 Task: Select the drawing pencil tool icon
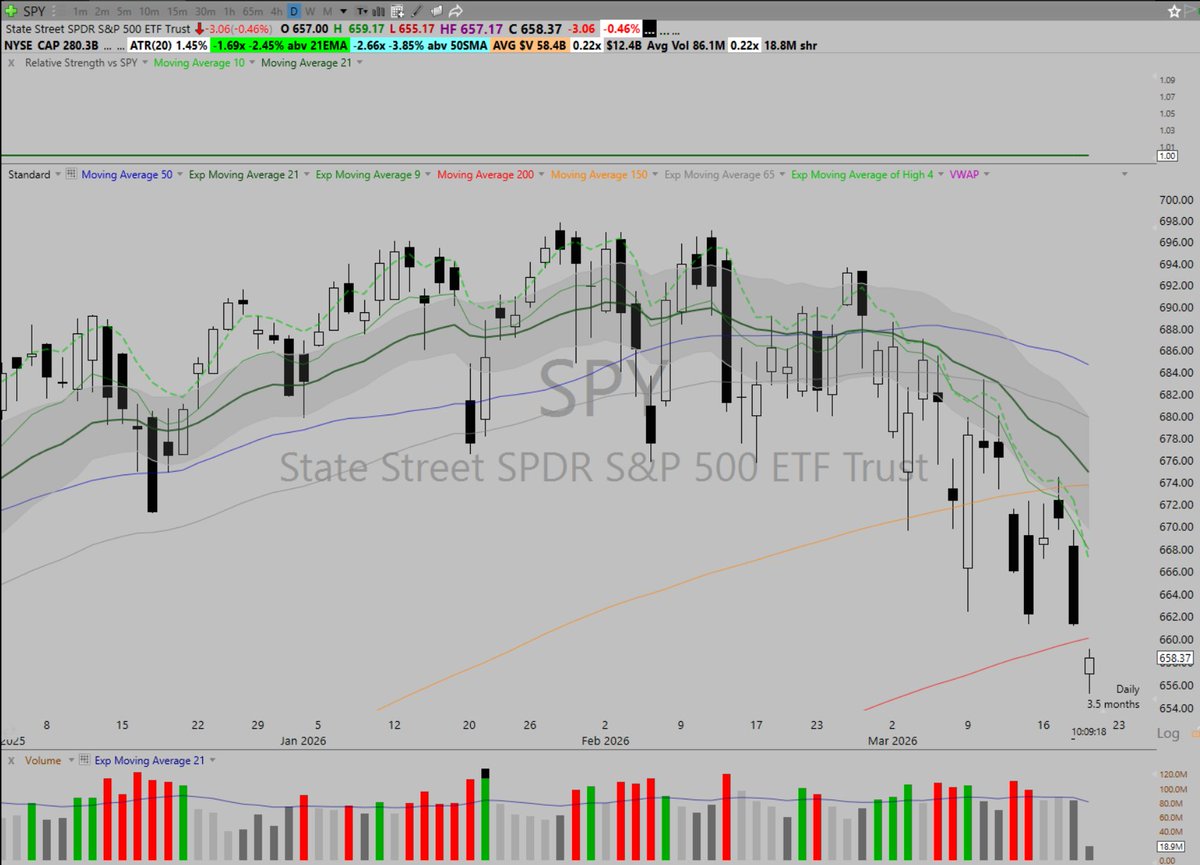417,11
